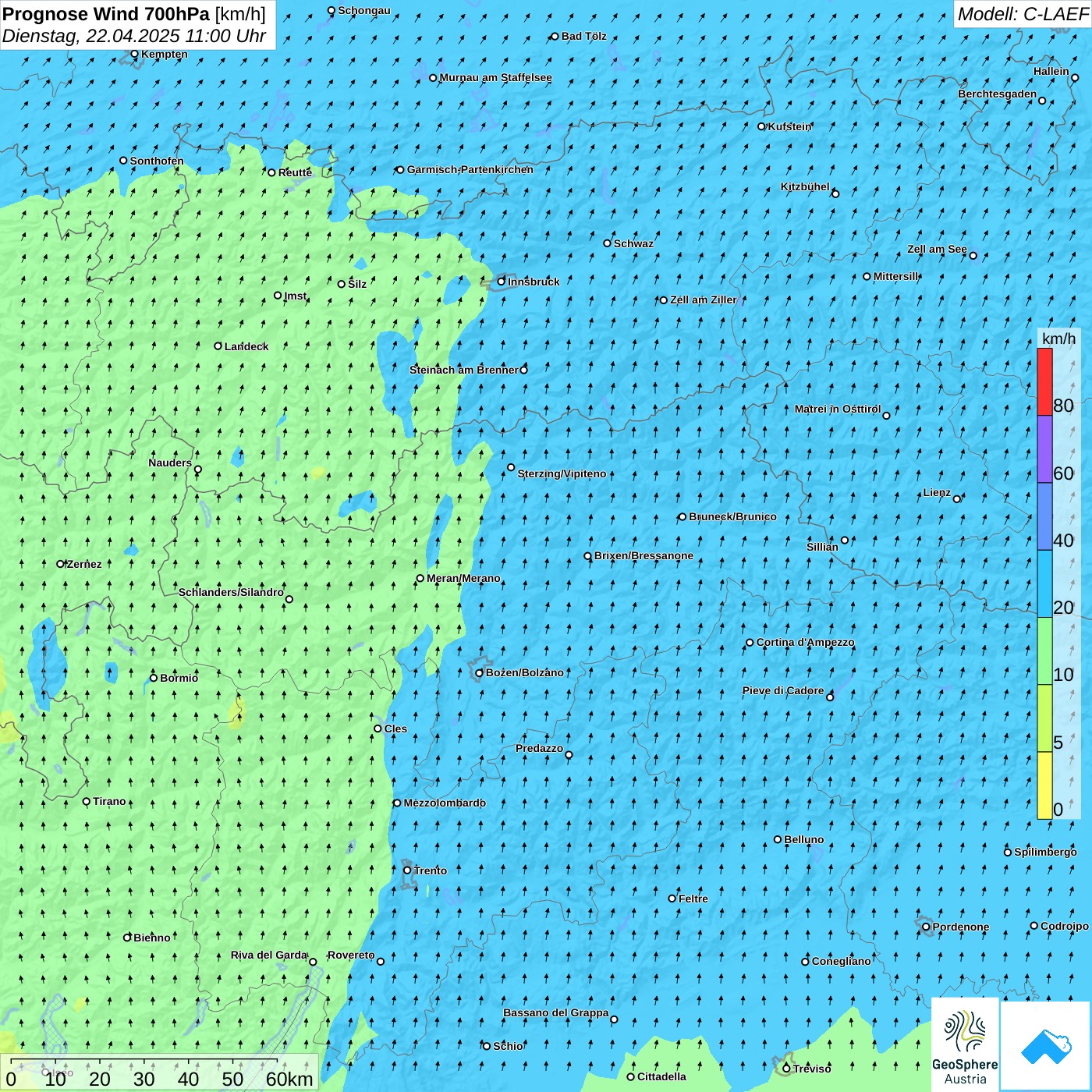Click the Hallein label
This screenshot has width=1092, height=1092.
pos(1051,71)
